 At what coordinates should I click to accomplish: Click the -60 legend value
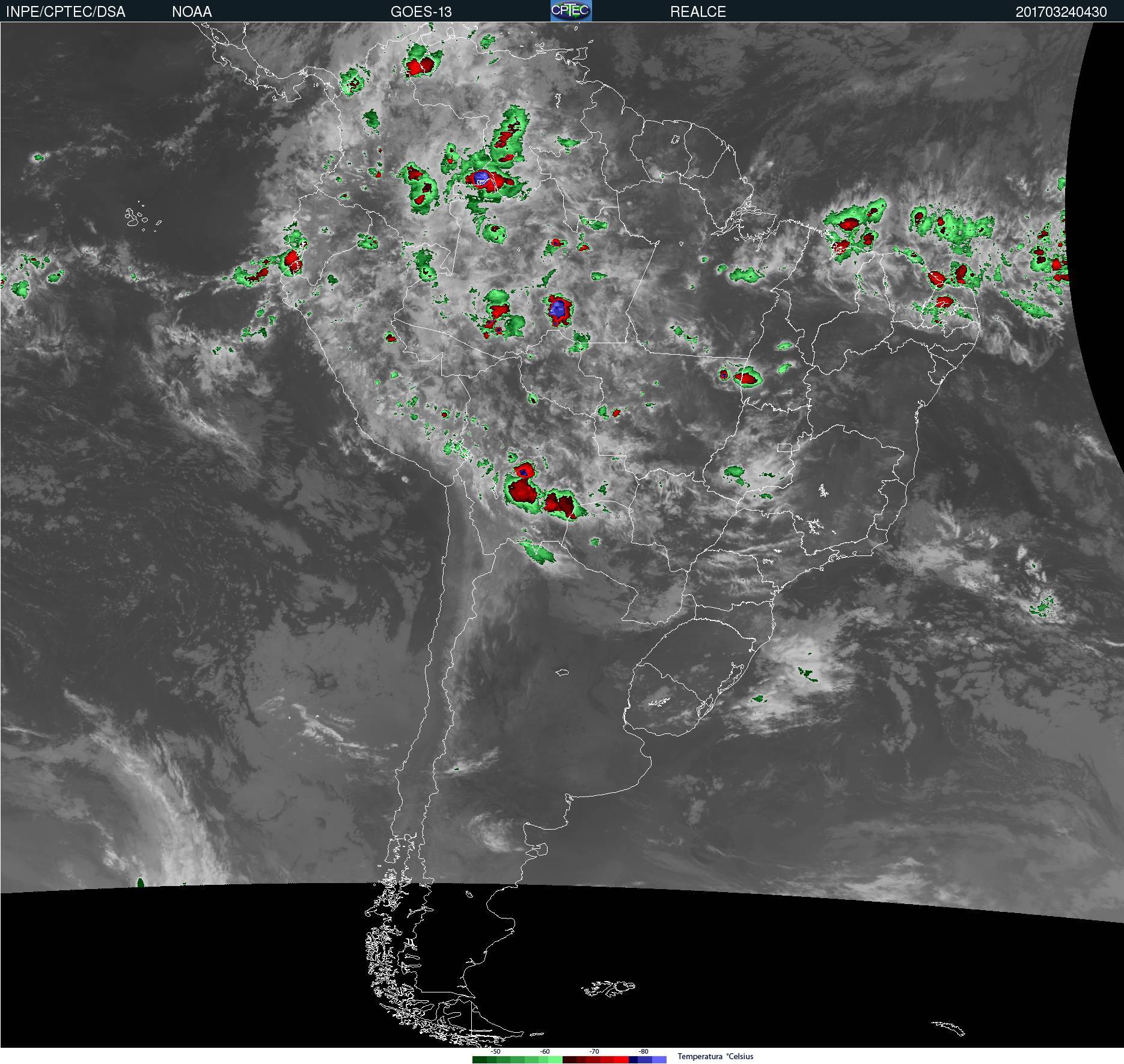545,1051
